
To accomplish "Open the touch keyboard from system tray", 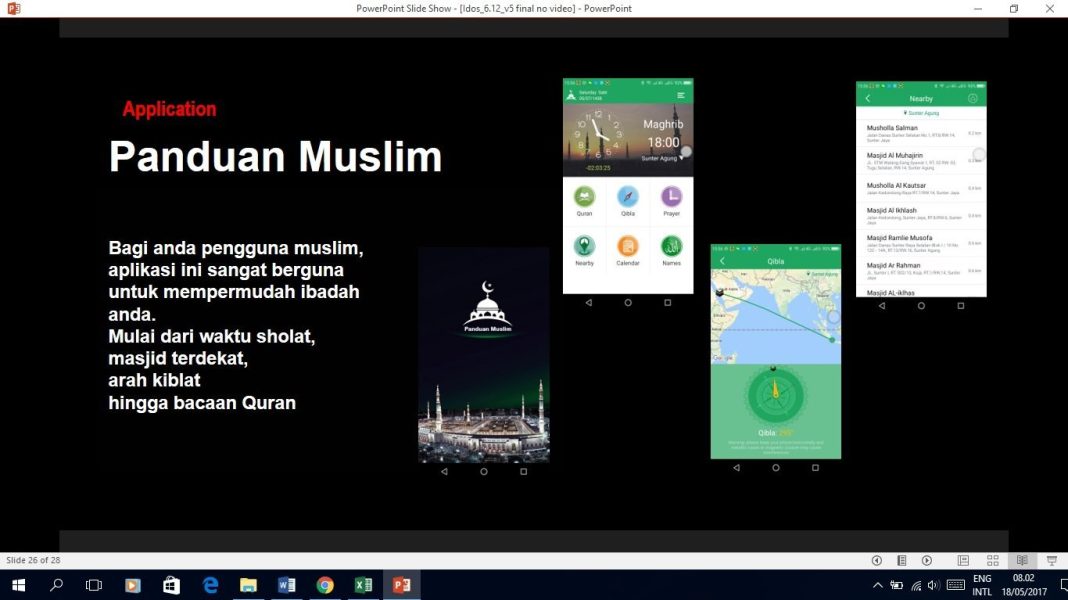I will click(x=956, y=585).
